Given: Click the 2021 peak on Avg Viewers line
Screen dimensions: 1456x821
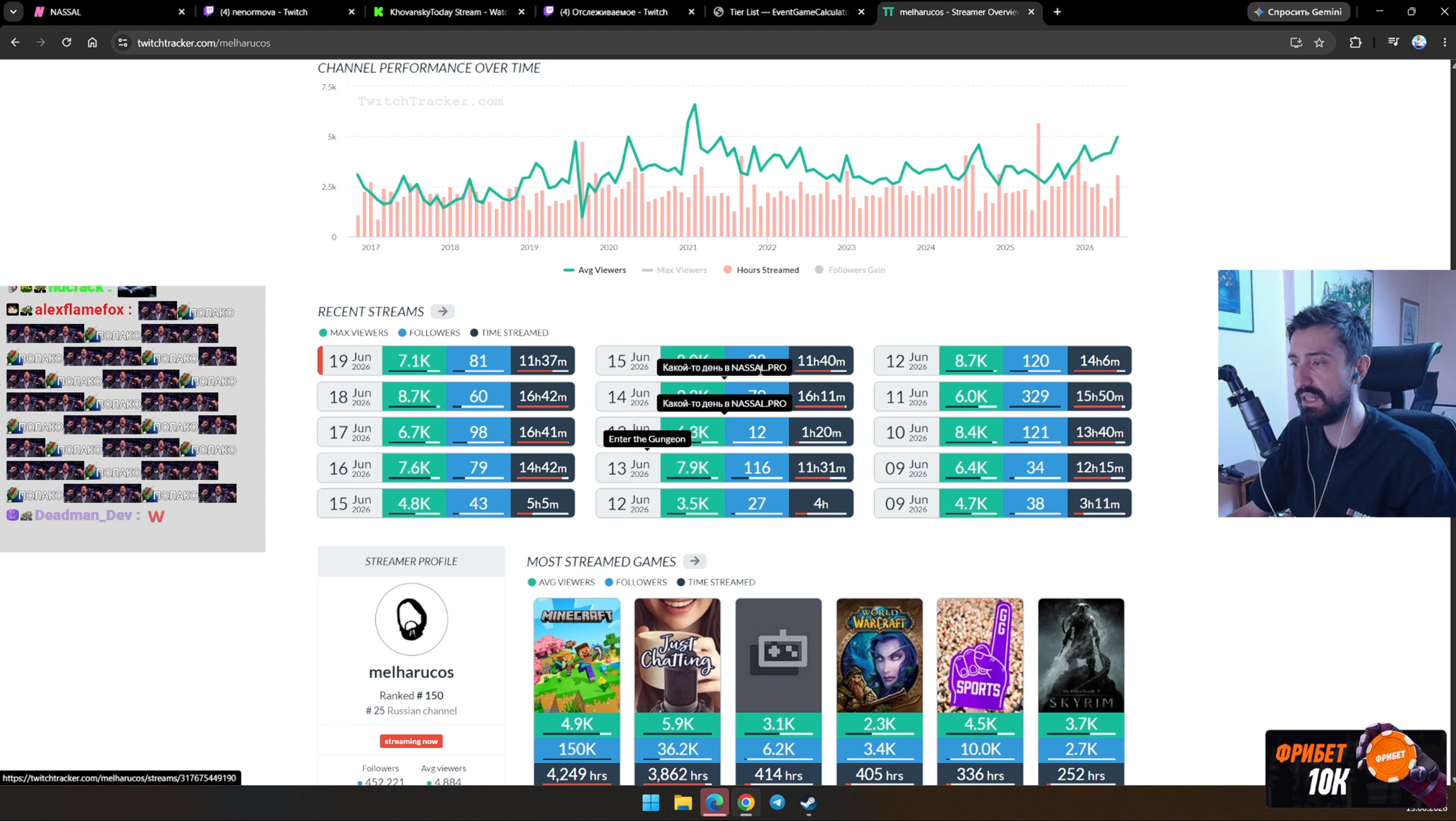Looking at the screenshot, I should 694,104.
